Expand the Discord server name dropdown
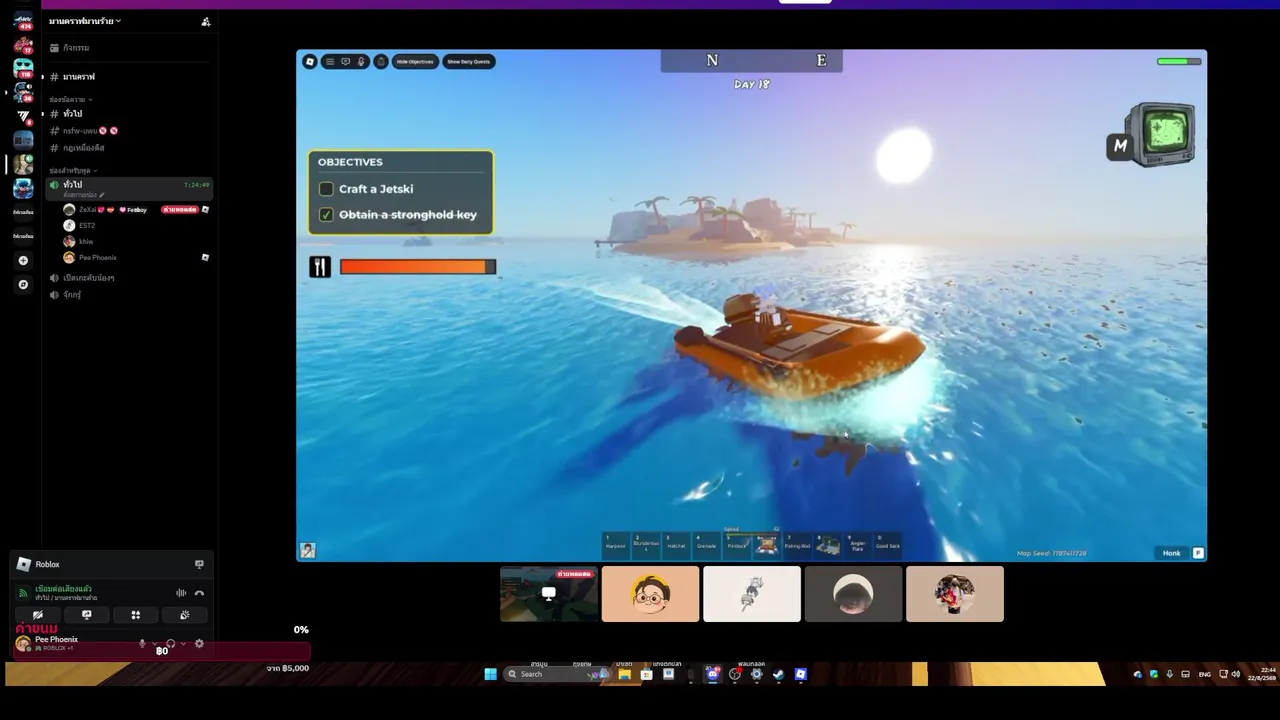Viewport: 1280px width, 720px height. (x=85, y=21)
